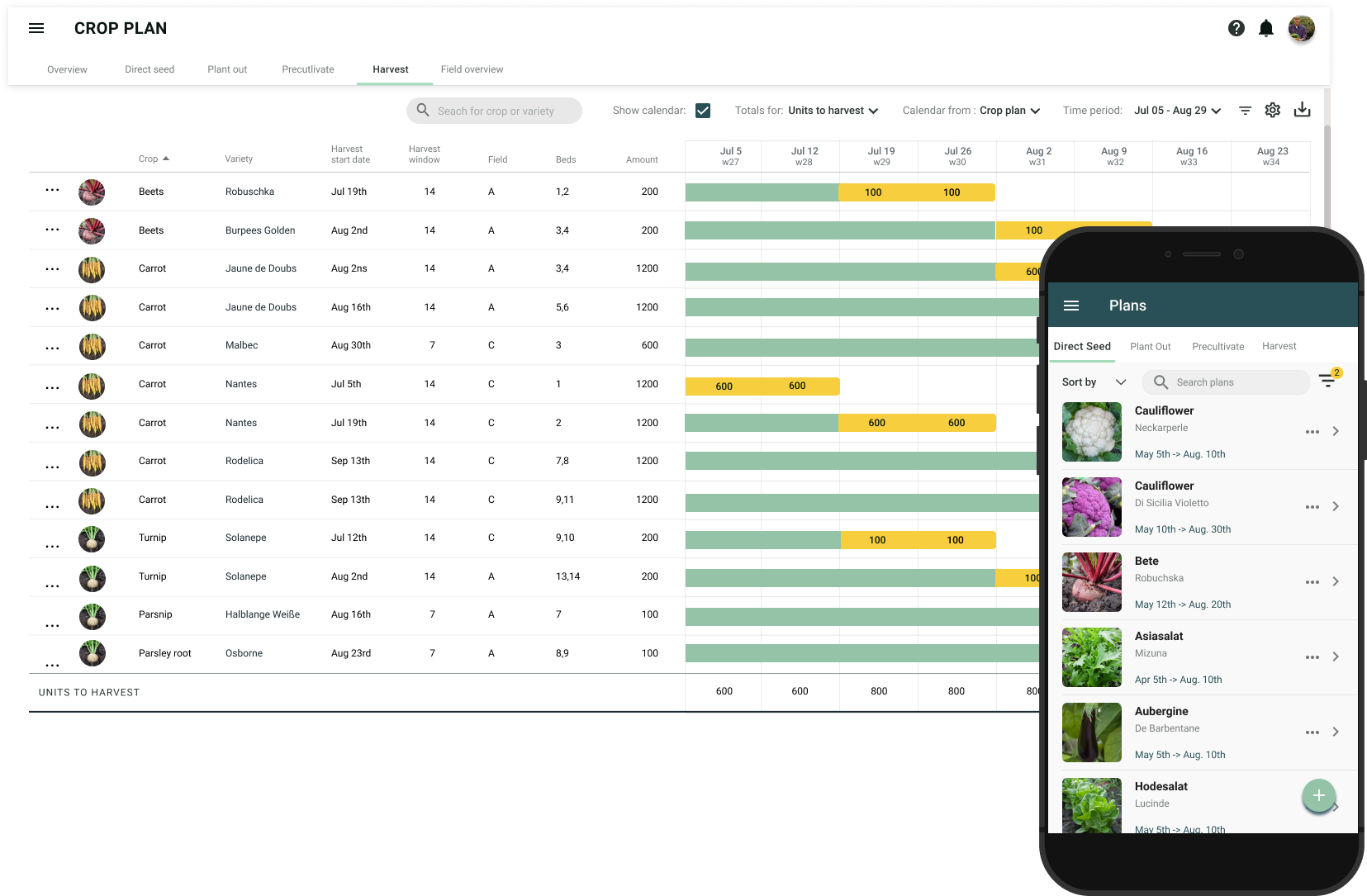Open Bete Robuchska details chevron
Viewport: 1367px width, 896px height.
pos(1336,581)
